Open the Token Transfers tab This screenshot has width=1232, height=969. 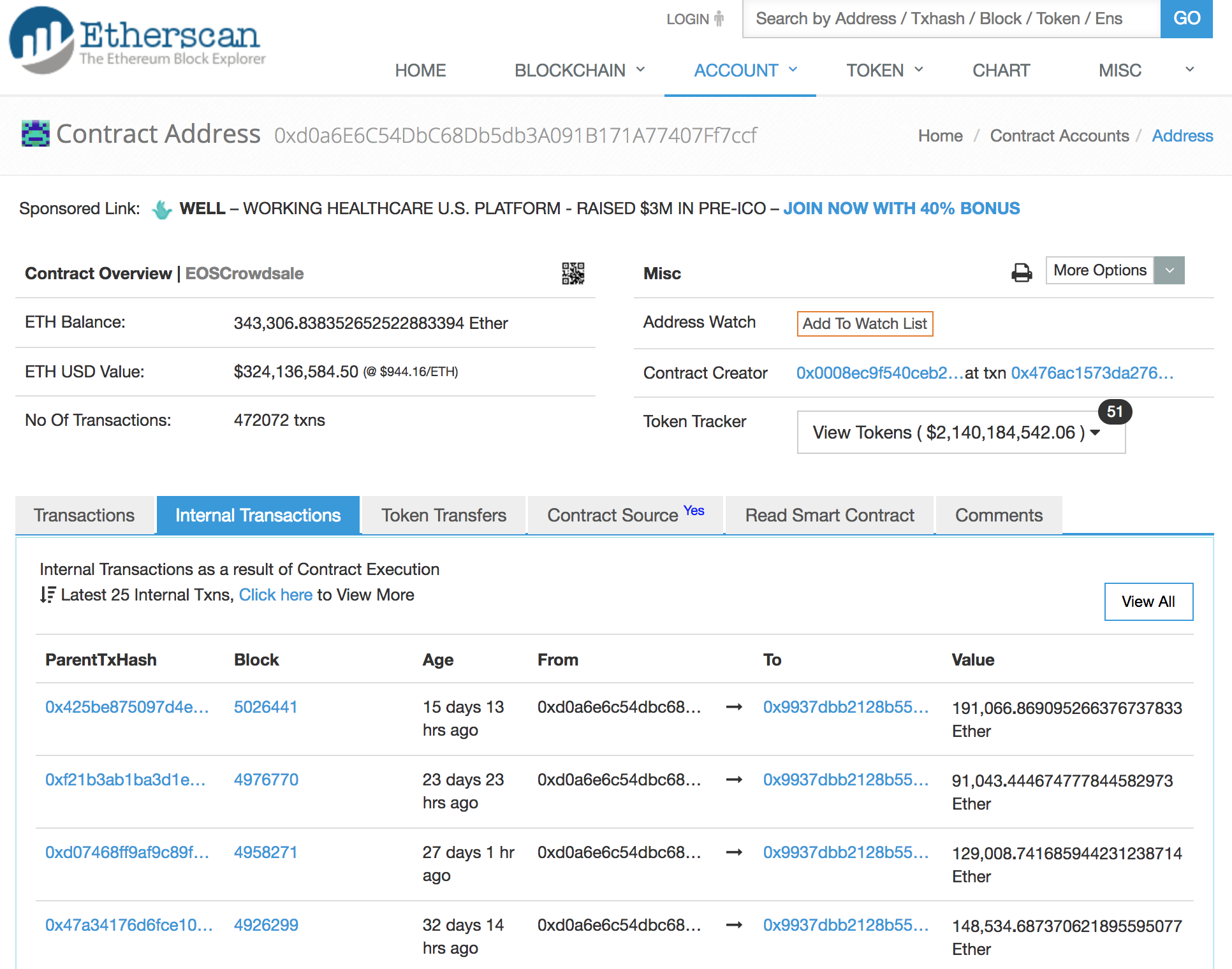444,515
